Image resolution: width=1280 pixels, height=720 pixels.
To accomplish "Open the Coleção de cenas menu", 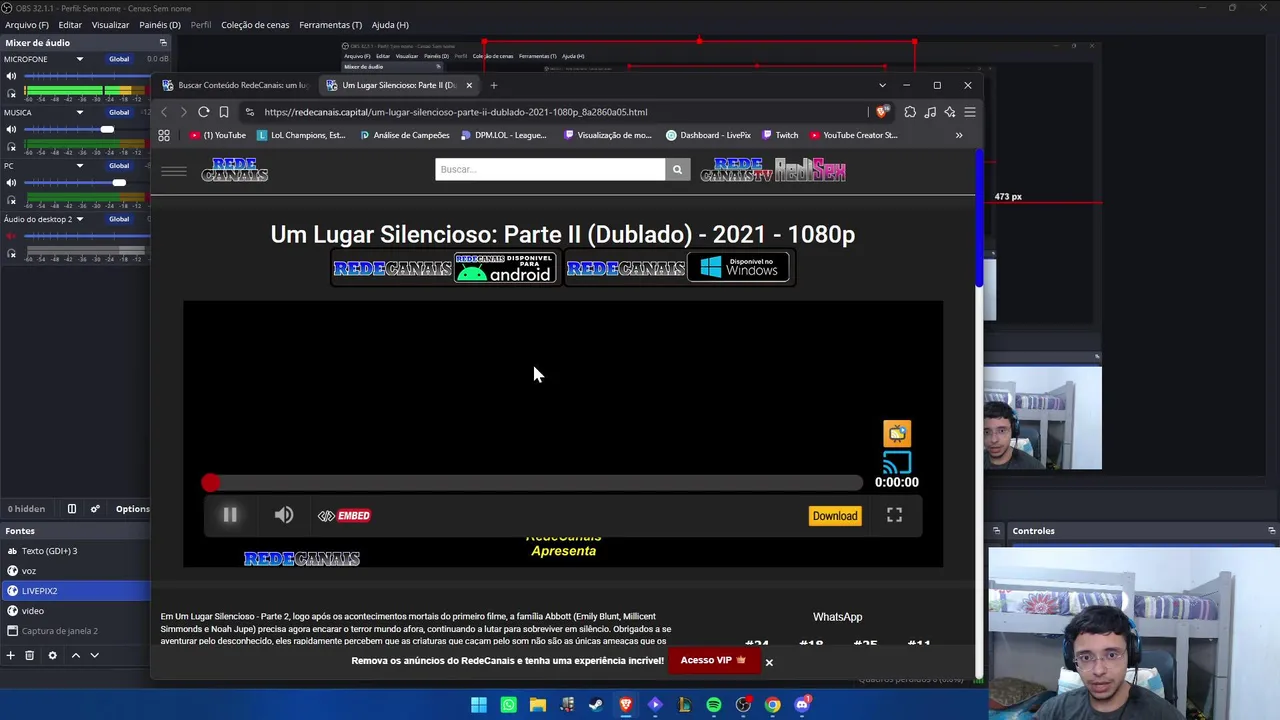I will [x=255, y=25].
